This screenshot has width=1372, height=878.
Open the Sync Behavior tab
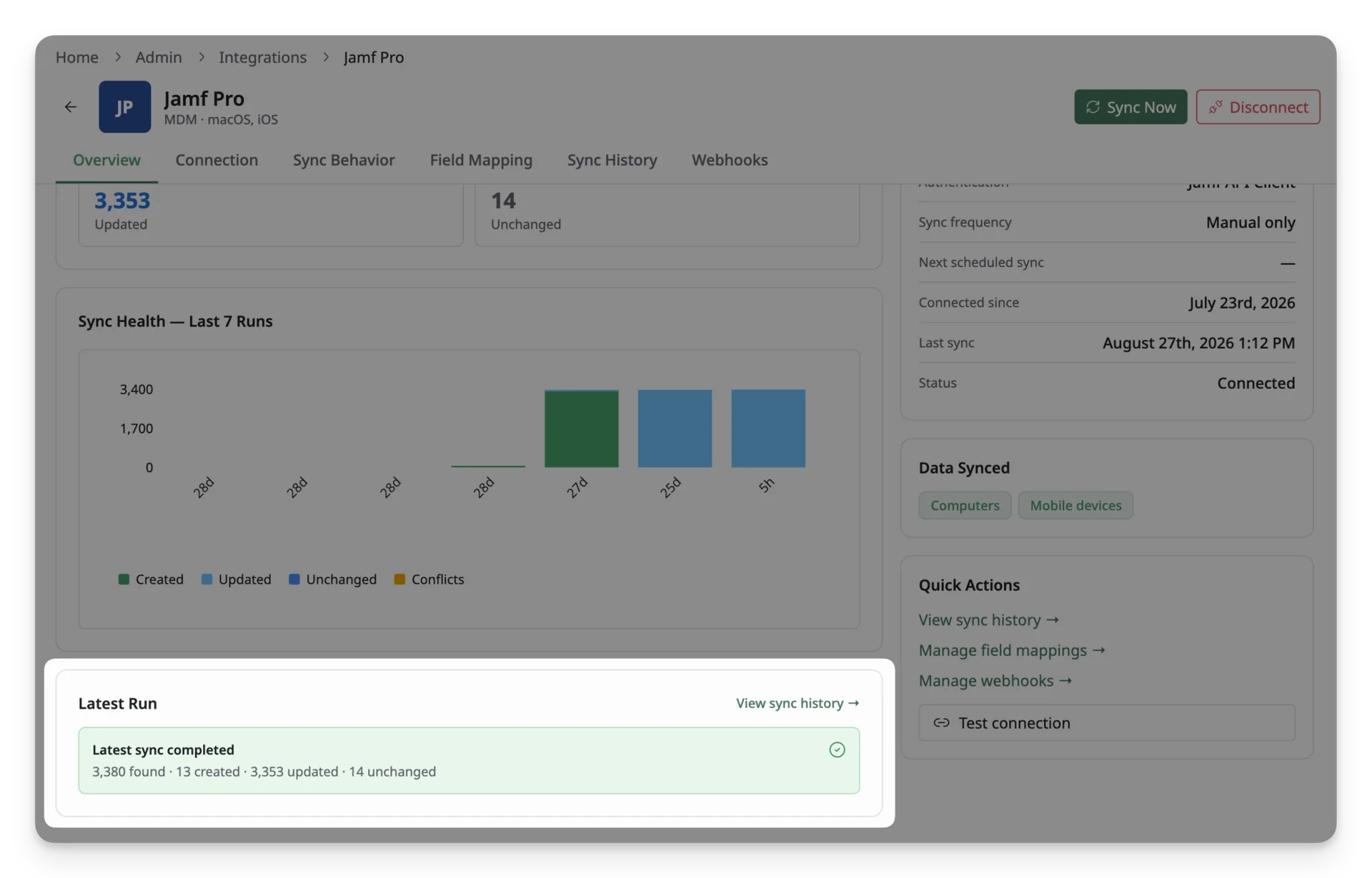[x=344, y=160]
